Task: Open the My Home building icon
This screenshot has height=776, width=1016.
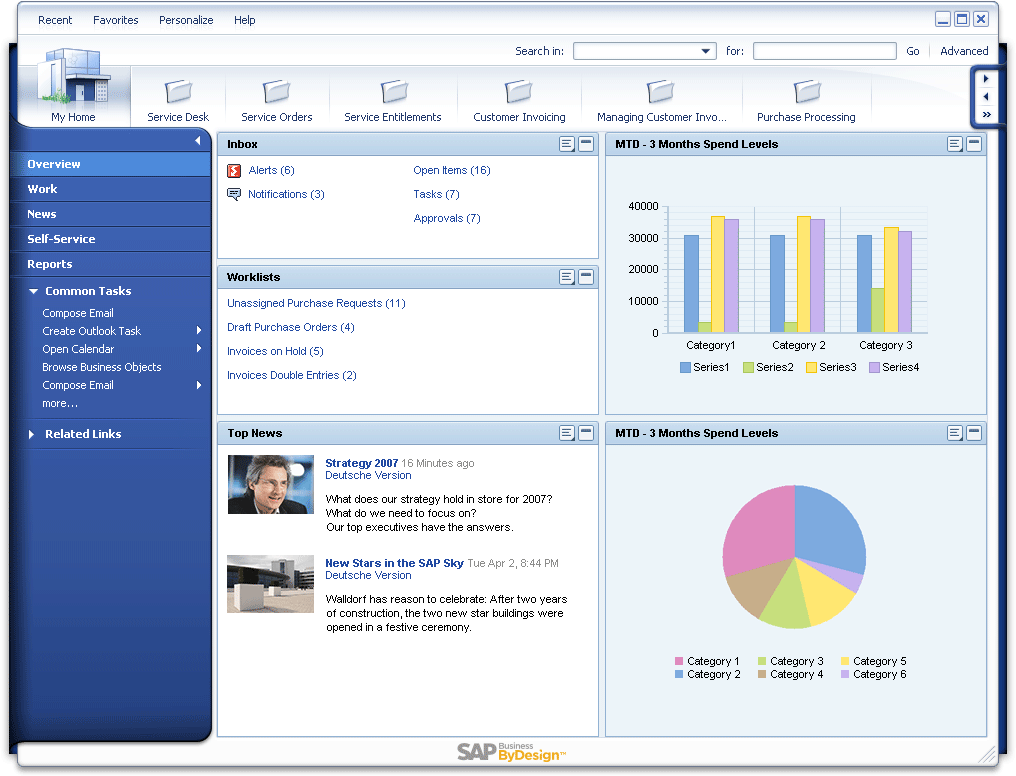Action: click(x=73, y=76)
